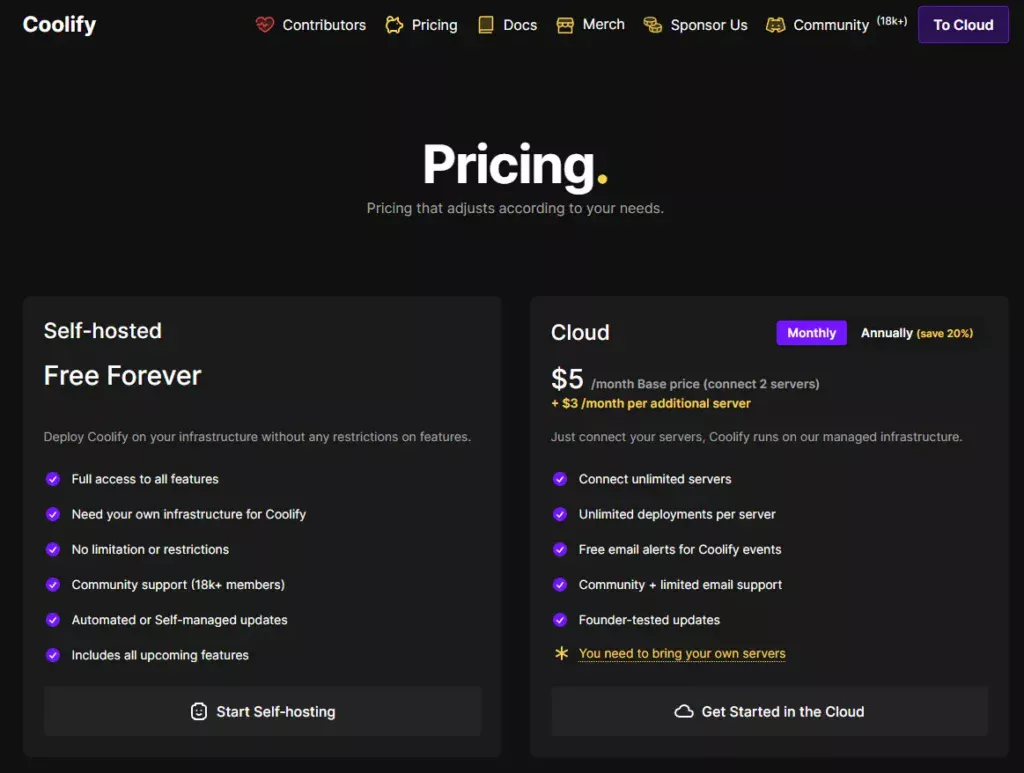Image resolution: width=1024 pixels, height=773 pixels.
Task: Click the checkmark beside Connect unlimited servers
Action: 560,479
